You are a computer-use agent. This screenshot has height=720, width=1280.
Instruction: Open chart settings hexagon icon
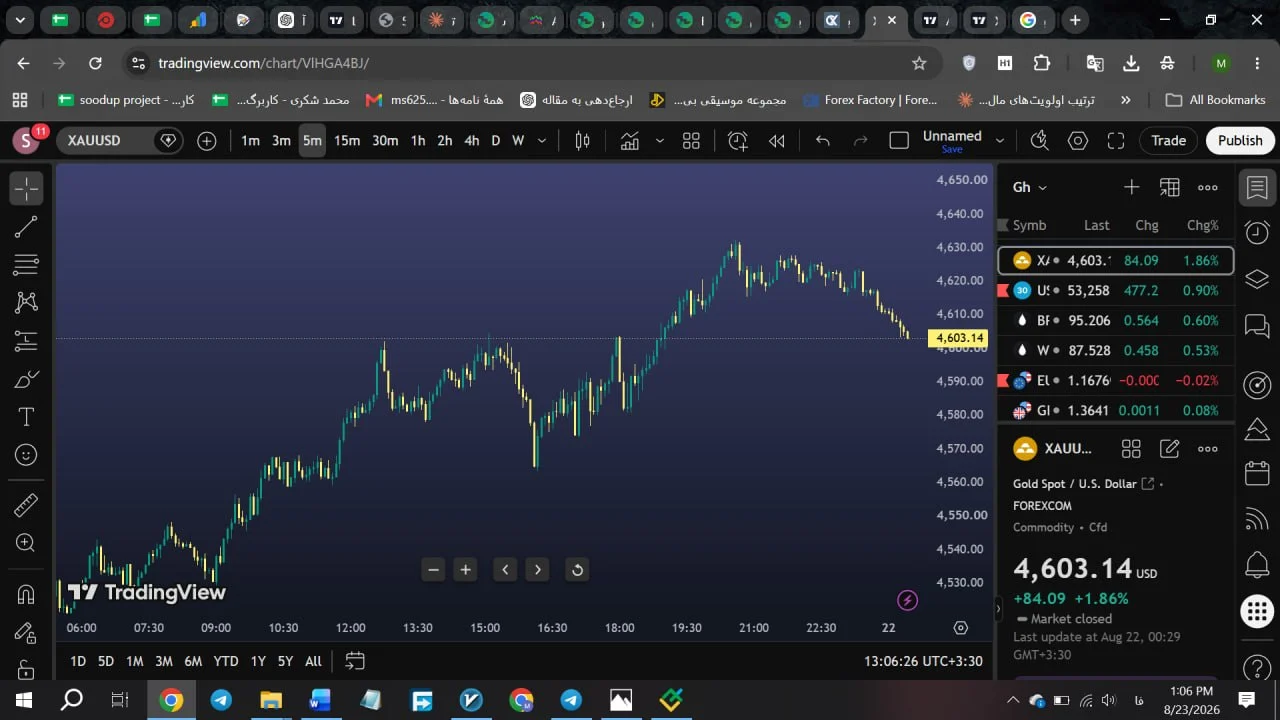click(x=1078, y=141)
